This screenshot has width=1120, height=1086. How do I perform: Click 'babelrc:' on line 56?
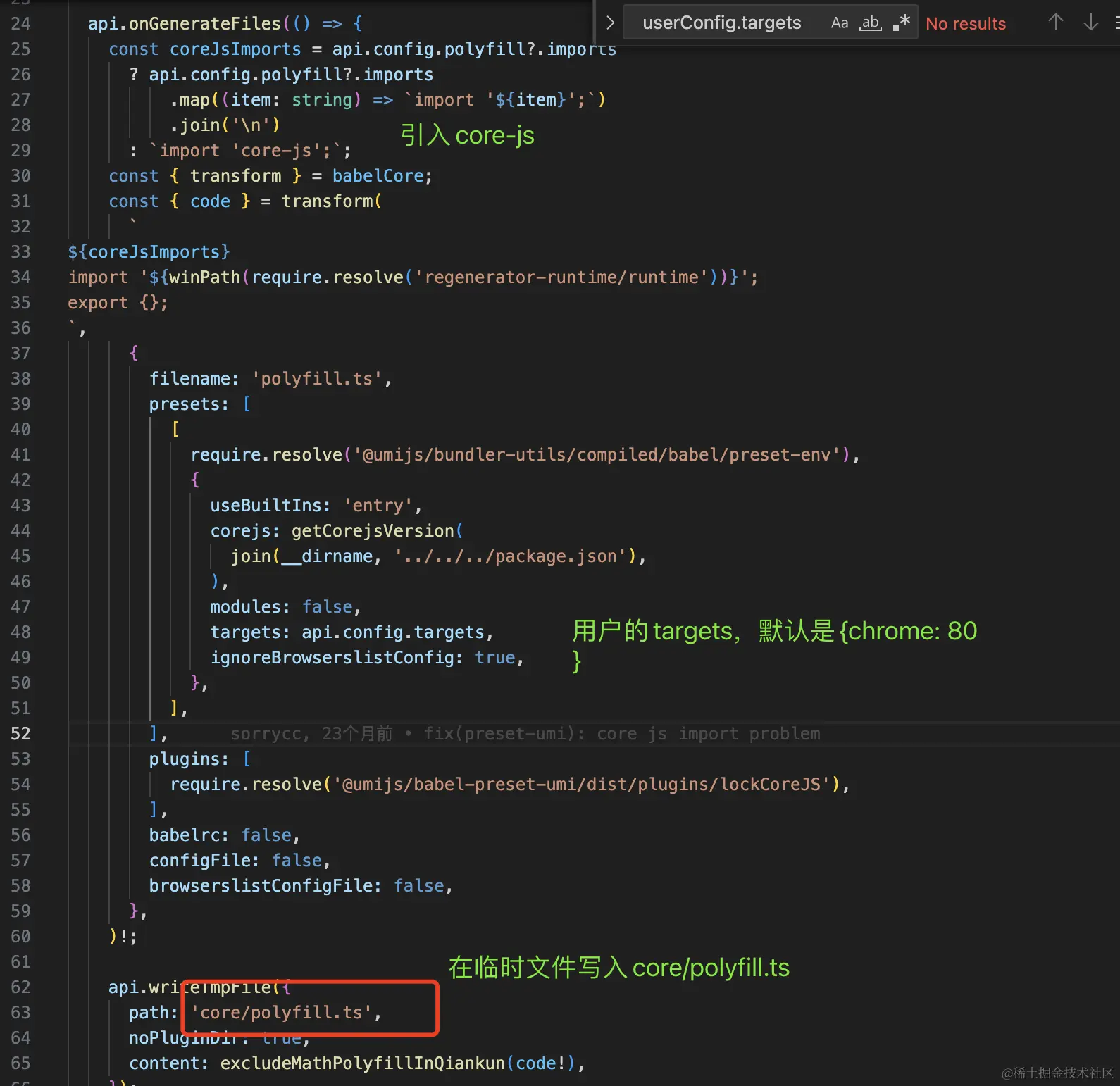[189, 835]
